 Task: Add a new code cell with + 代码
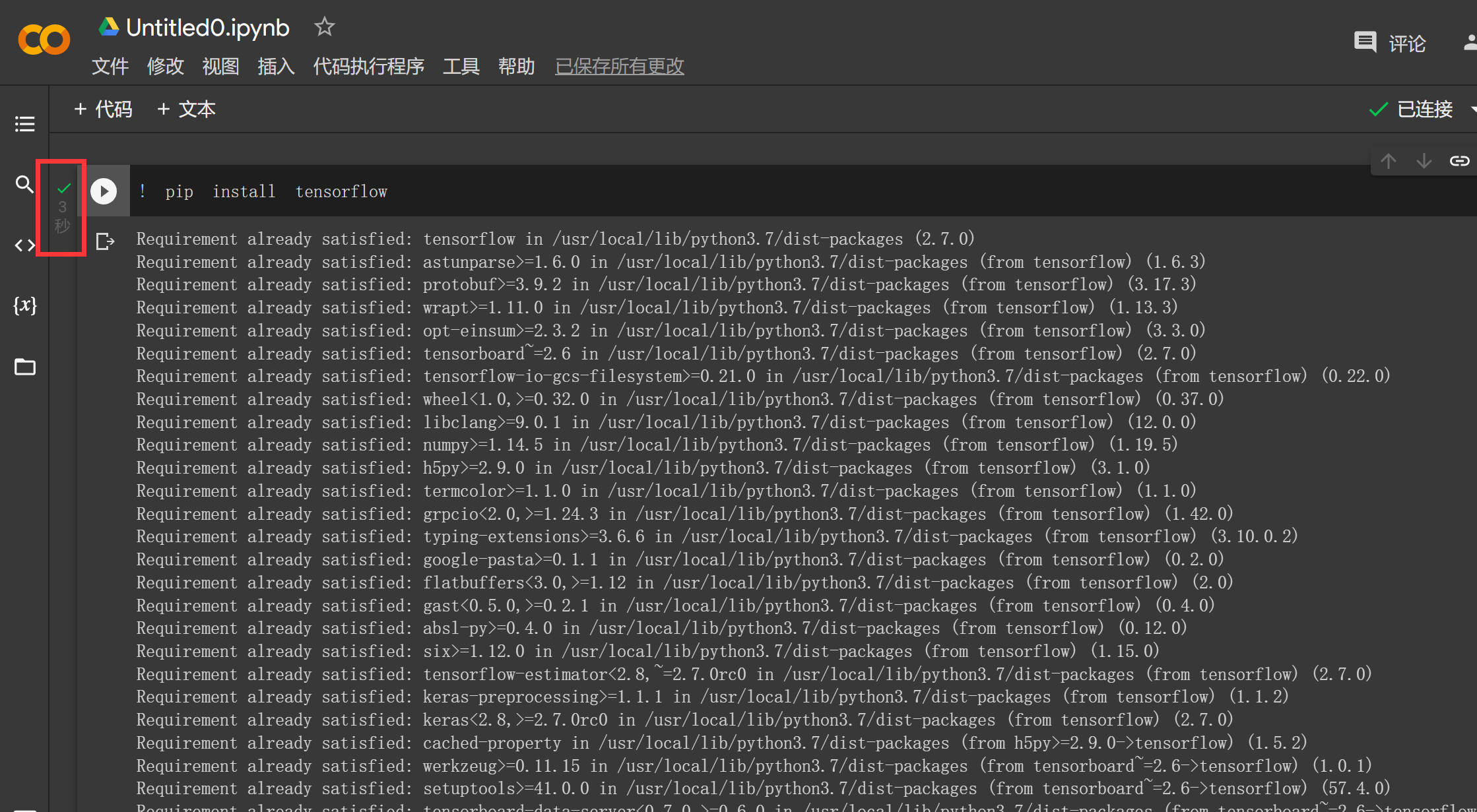pyautogui.click(x=103, y=109)
